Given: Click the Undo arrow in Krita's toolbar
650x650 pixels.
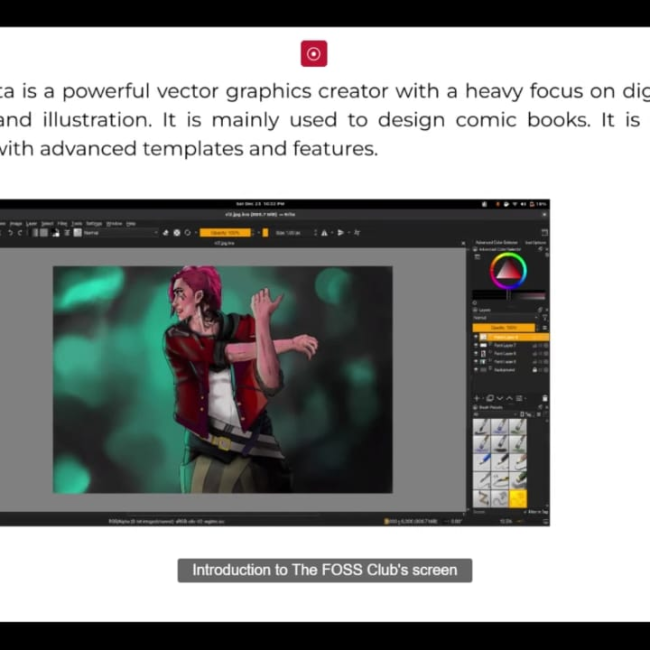Looking at the screenshot, I should [11, 233].
